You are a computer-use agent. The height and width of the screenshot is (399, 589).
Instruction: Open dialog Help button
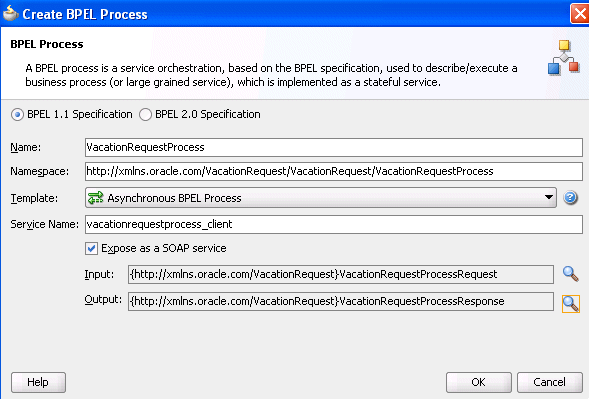coord(38,382)
